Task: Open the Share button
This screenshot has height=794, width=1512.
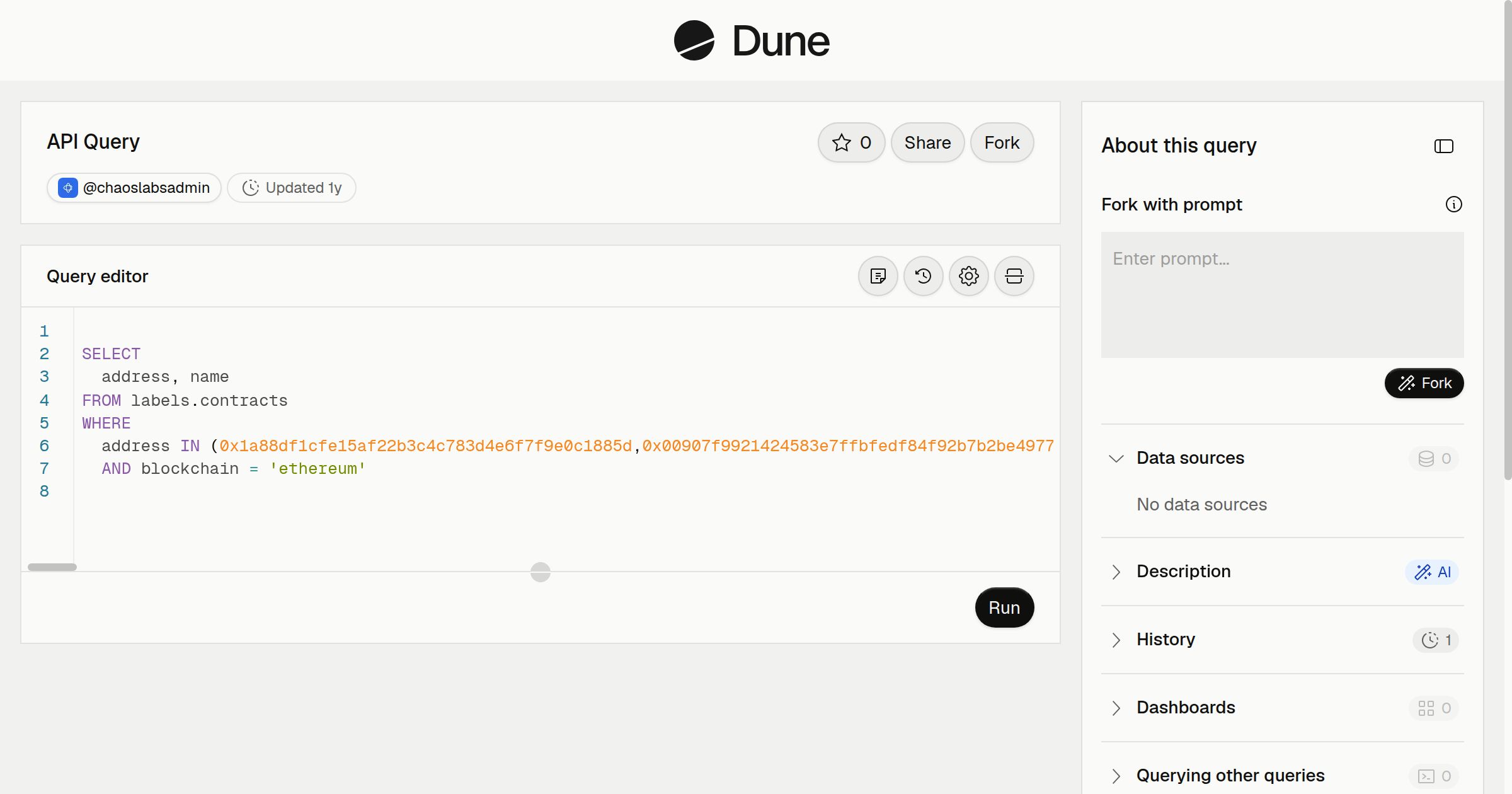Action: [927, 142]
